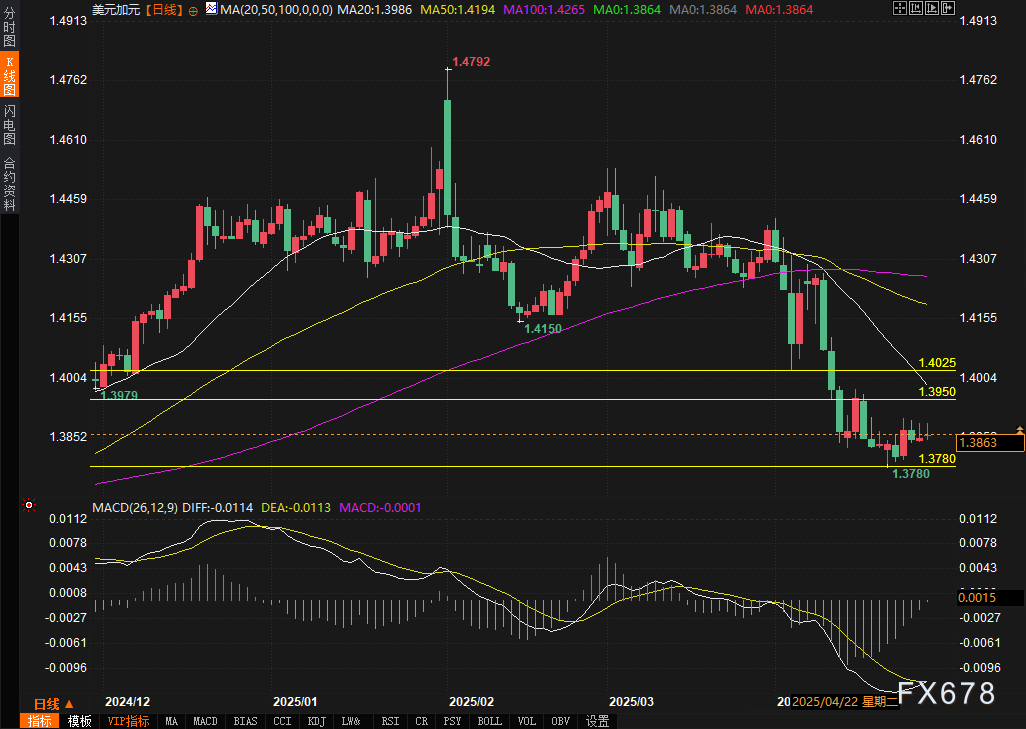Click the orange crosshair icon beside 日线
Screen dimensions: 1026x729
click(193, 8)
